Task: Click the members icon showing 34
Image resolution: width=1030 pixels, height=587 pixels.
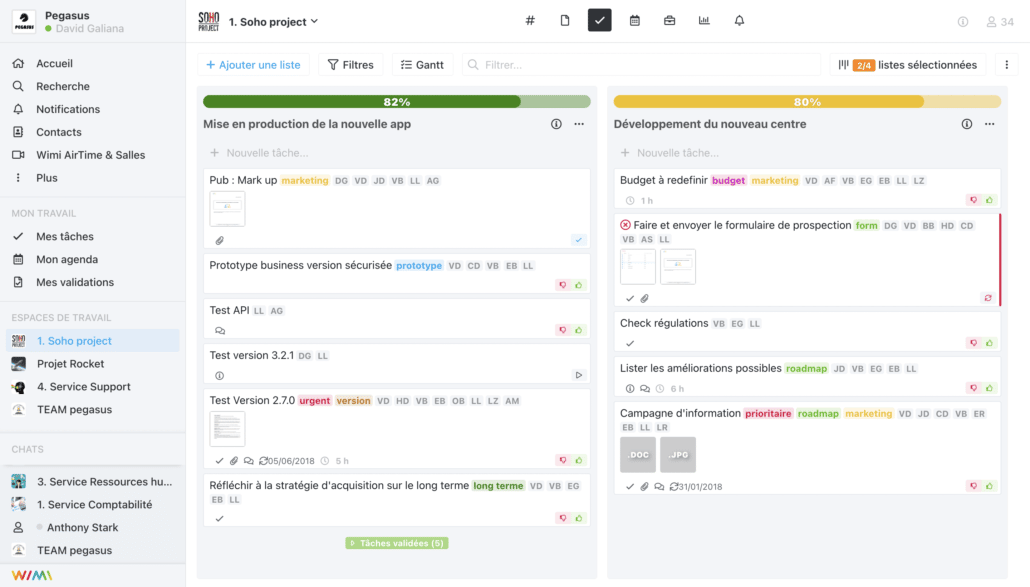Action: (x=999, y=22)
